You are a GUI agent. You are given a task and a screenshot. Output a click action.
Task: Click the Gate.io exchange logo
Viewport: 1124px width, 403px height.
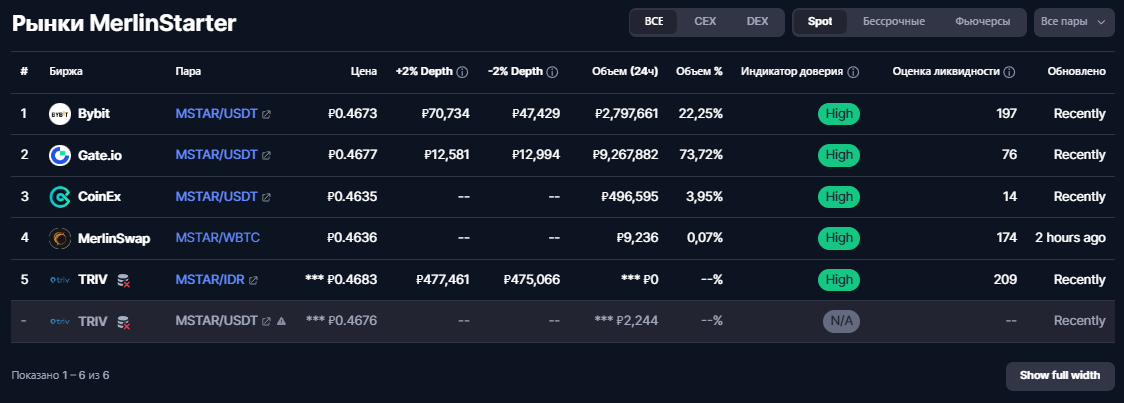tap(59, 155)
